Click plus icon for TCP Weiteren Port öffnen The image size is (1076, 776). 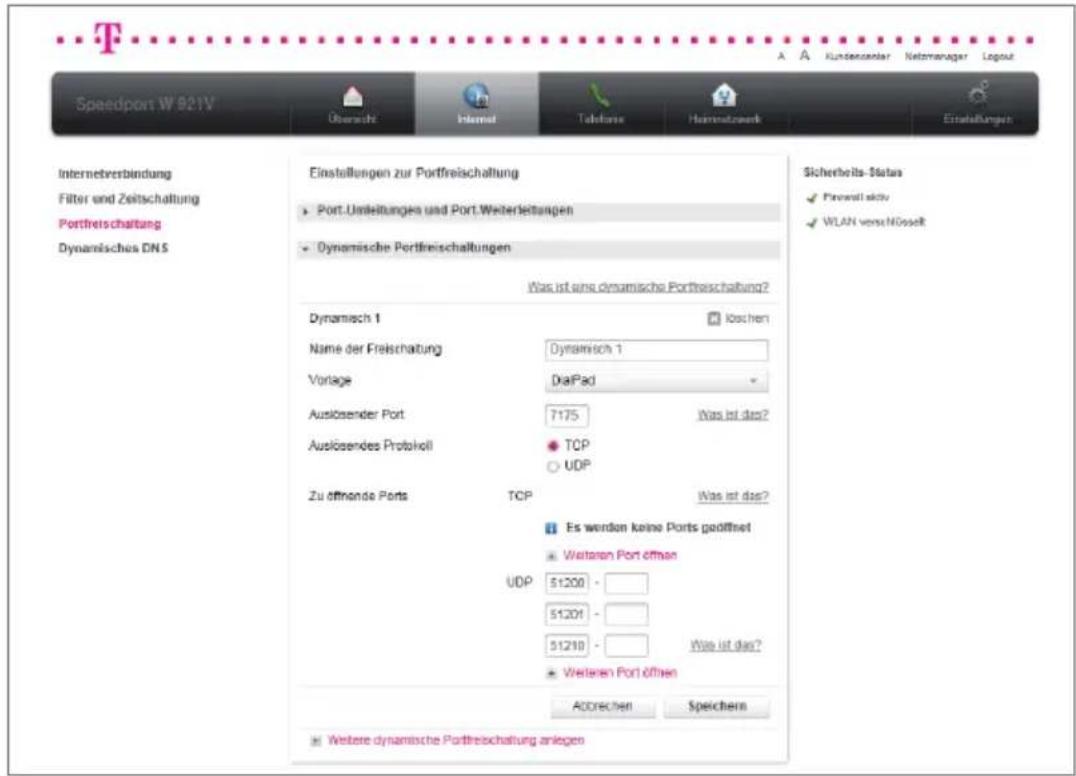[551, 556]
